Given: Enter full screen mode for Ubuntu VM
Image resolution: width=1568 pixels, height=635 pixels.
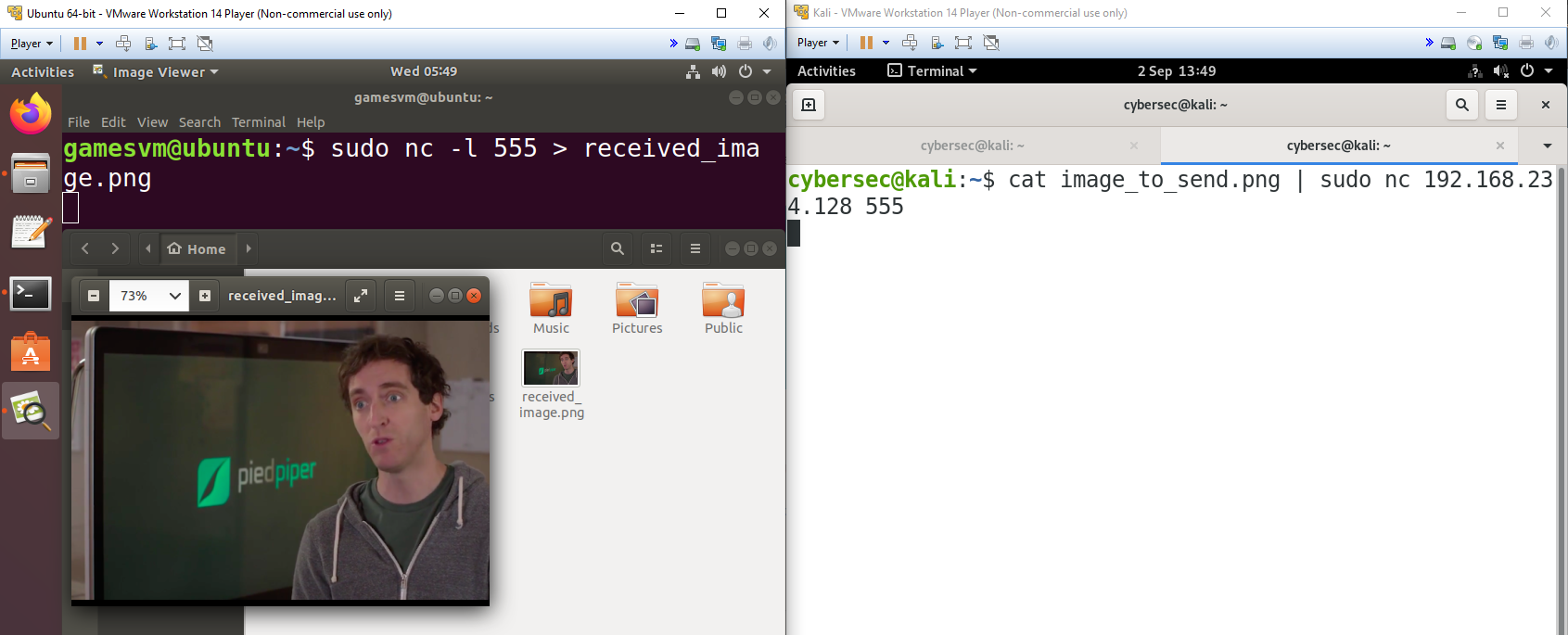Looking at the screenshot, I should pos(177,44).
